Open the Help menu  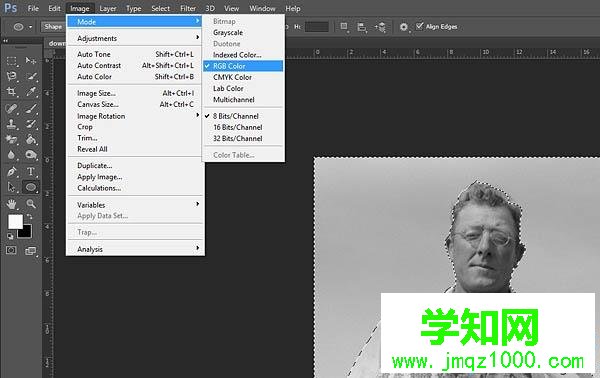293,8
